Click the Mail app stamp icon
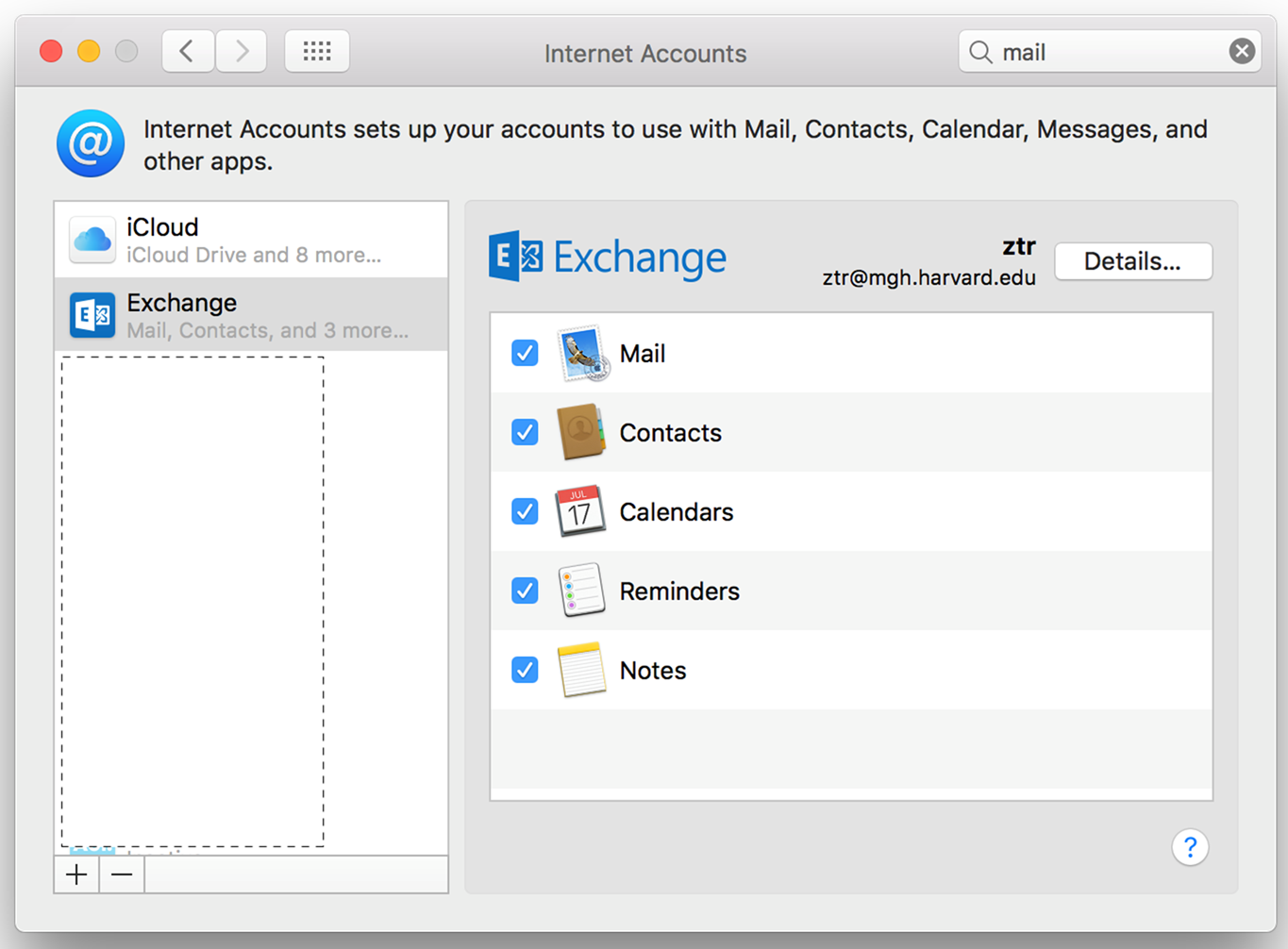The image size is (1288, 949). tap(581, 354)
